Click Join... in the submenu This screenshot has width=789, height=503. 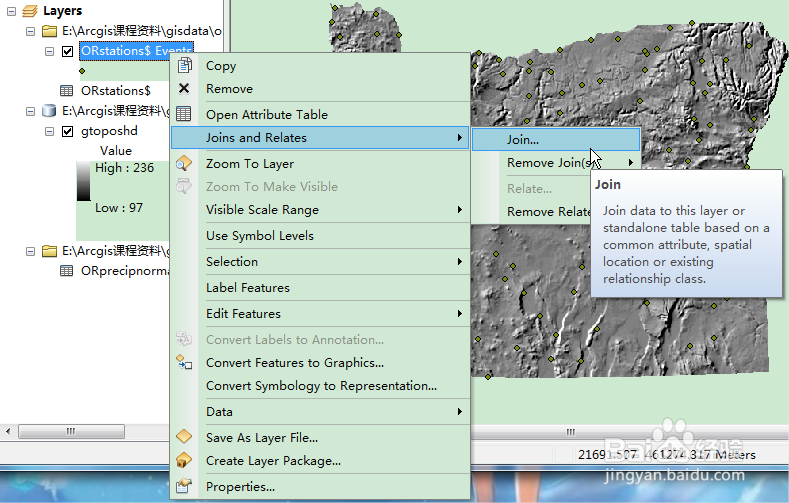[556, 139]
